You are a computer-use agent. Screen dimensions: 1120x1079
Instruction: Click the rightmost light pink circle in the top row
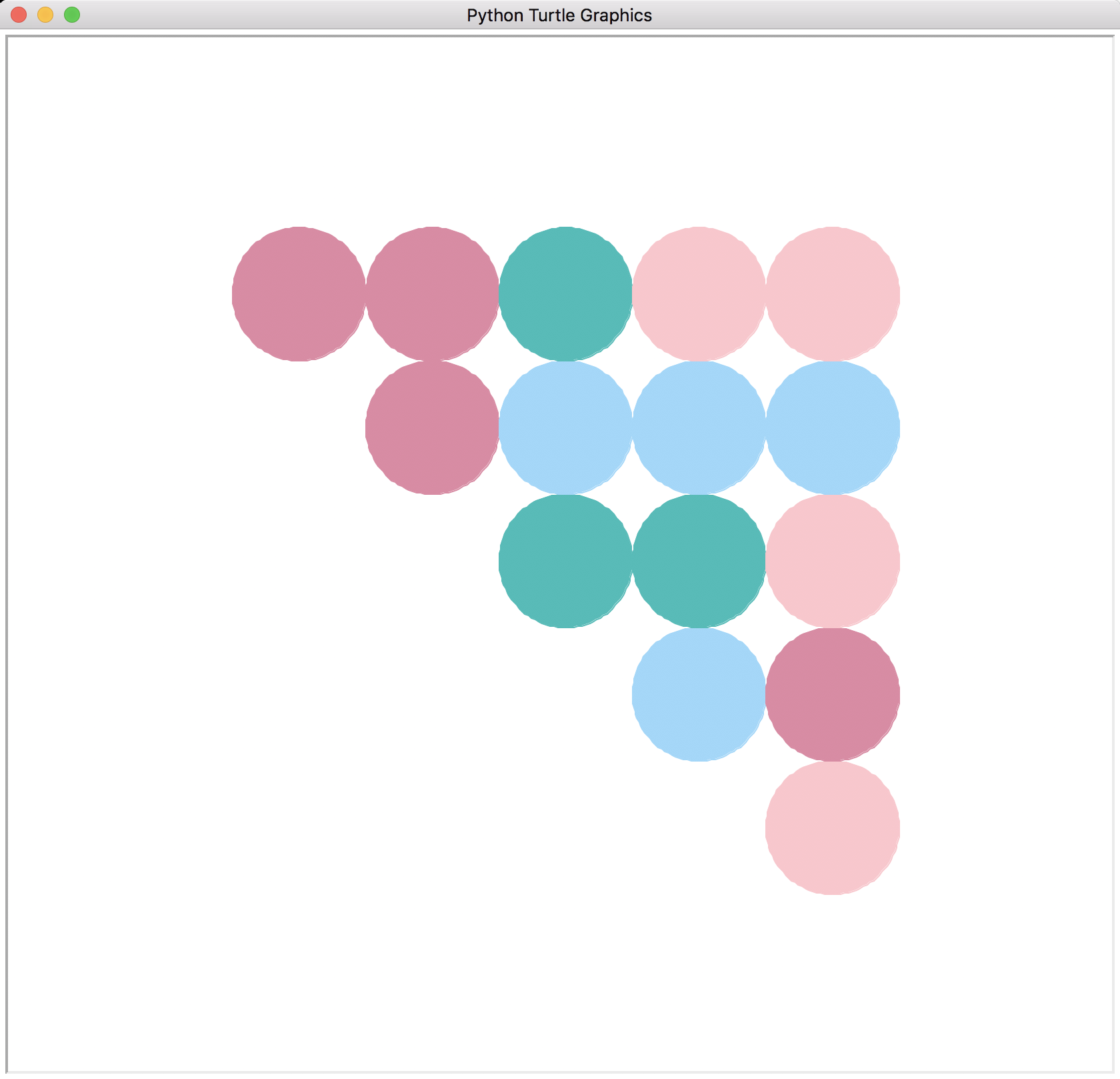[833, 294]
